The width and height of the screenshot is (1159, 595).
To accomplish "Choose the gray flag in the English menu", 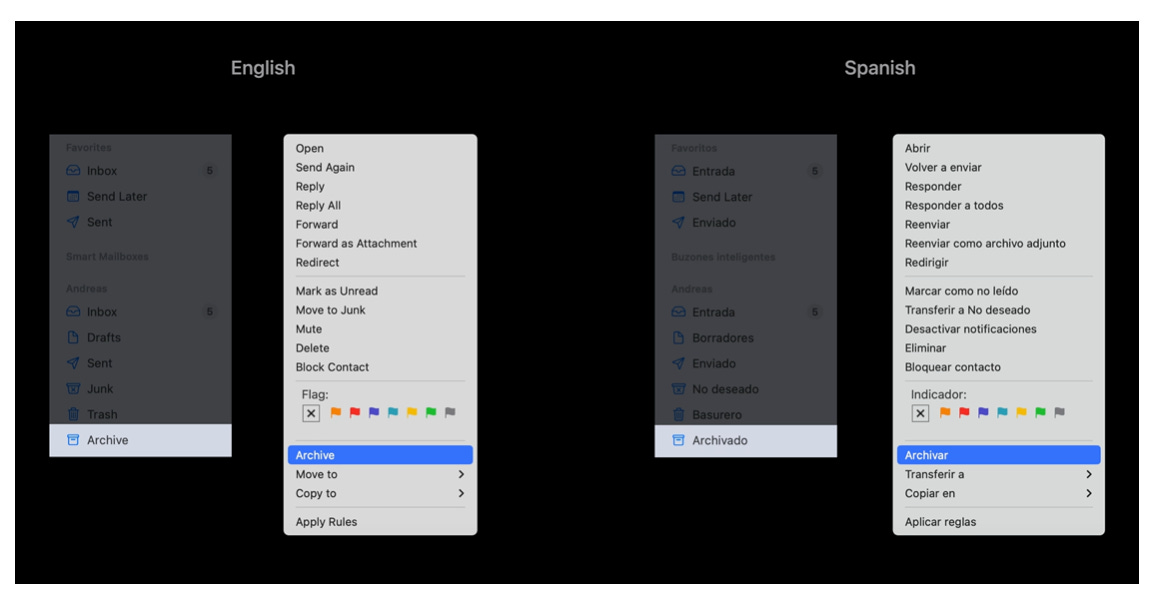I will point(450,412).
